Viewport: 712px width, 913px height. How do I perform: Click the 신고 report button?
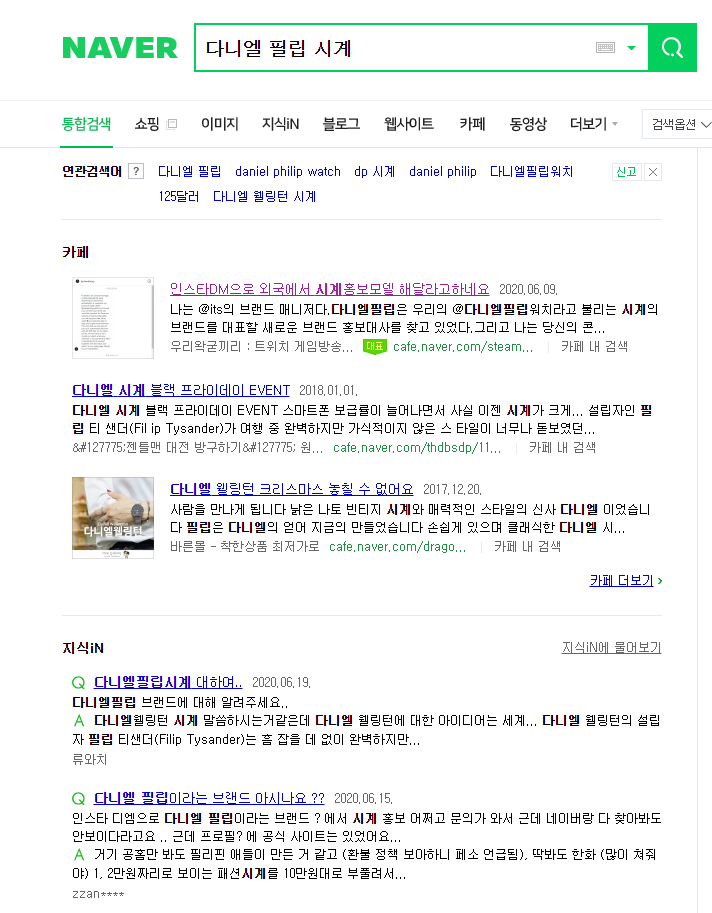626,172
